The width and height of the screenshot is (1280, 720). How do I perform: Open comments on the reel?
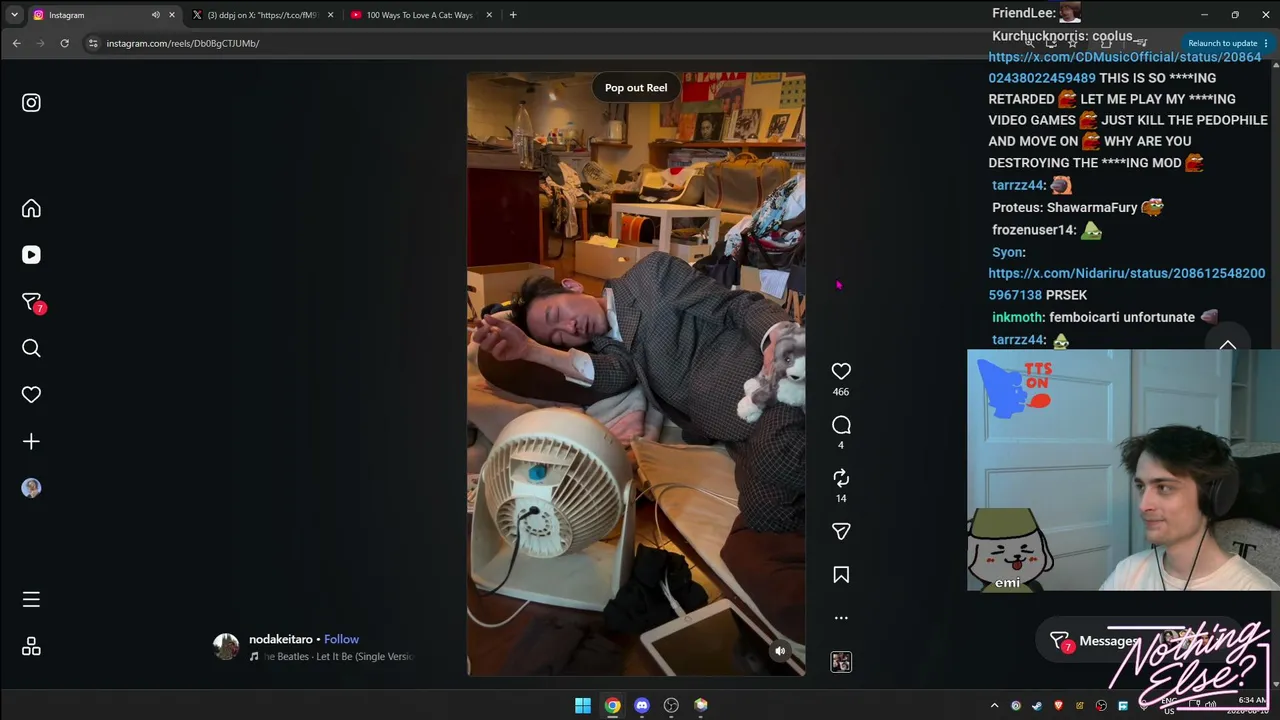[841, 425]
